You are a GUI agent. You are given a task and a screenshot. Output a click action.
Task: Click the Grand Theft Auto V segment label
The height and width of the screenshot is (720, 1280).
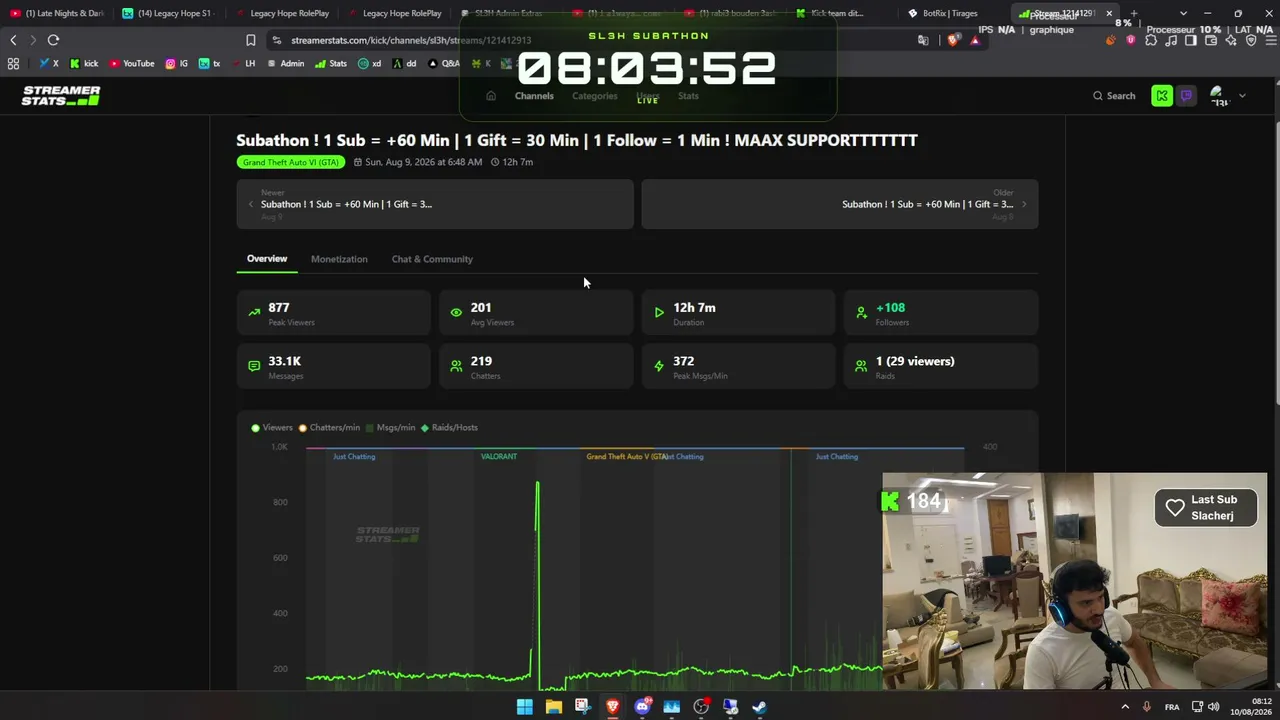627,457
